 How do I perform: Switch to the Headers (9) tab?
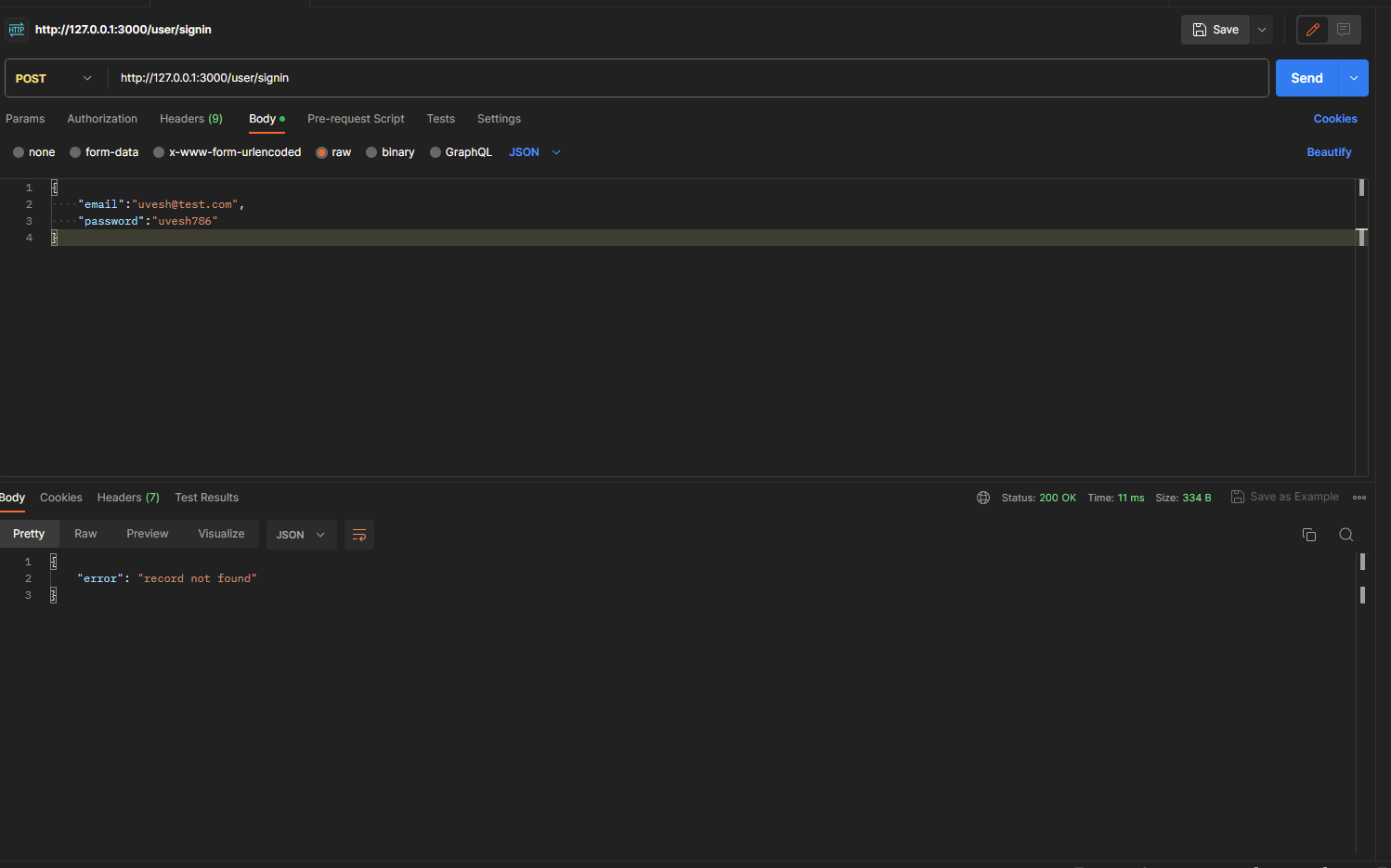(x=190, y=119)
